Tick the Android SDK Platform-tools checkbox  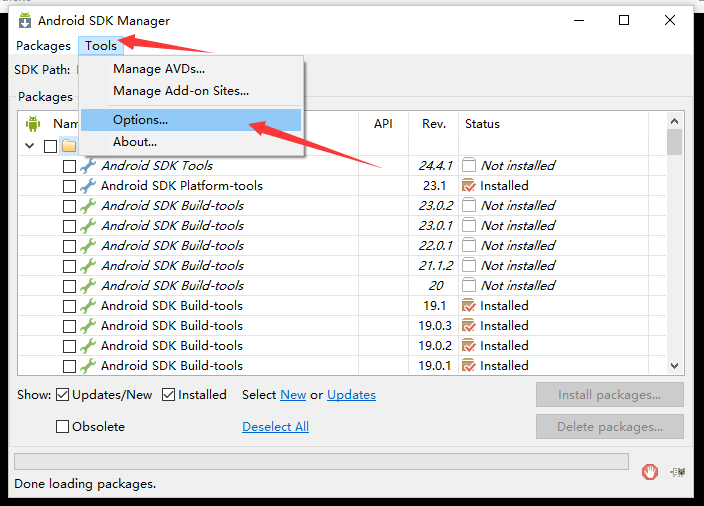click(69, 186)
